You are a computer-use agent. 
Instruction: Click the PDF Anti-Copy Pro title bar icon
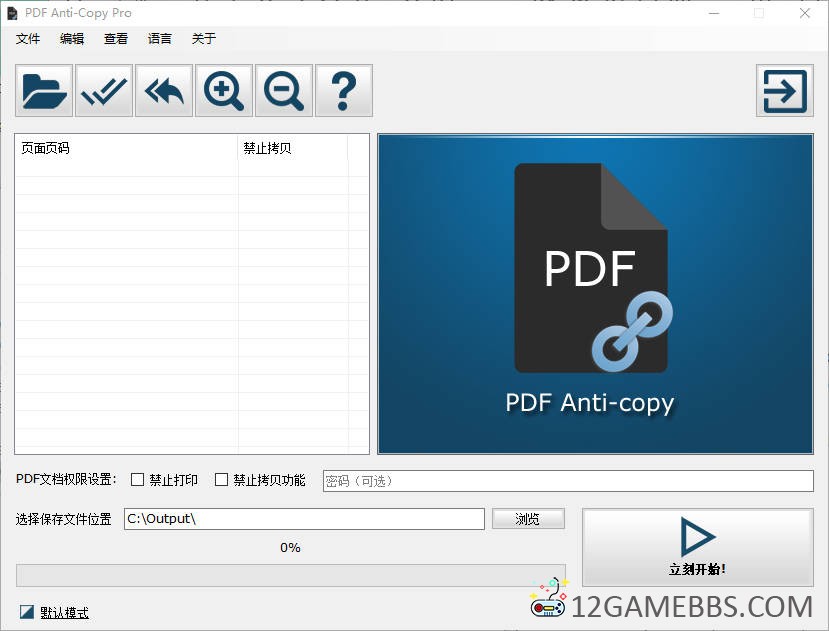(12, 13)
